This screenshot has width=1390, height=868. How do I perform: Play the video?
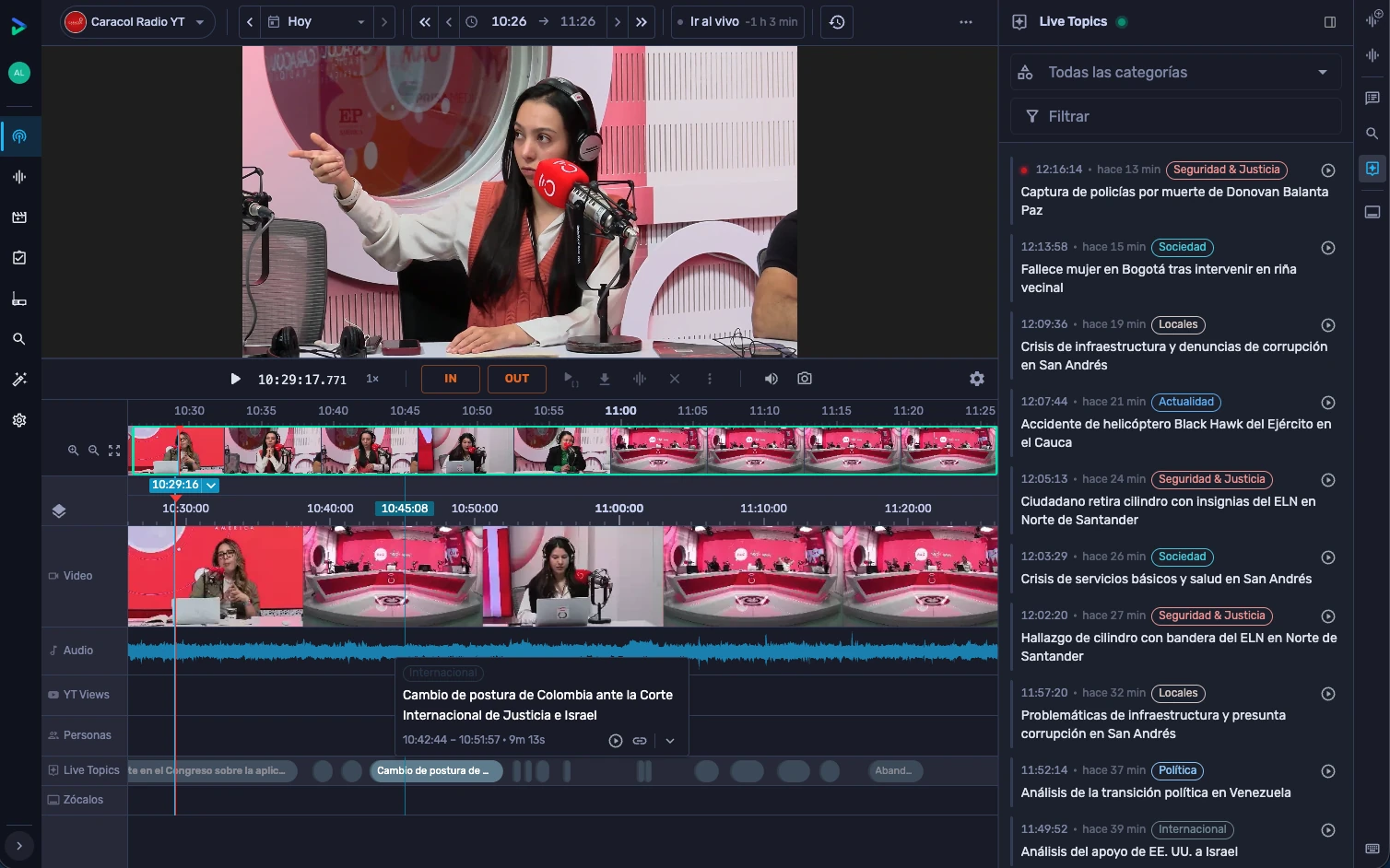tap(235, 379)
